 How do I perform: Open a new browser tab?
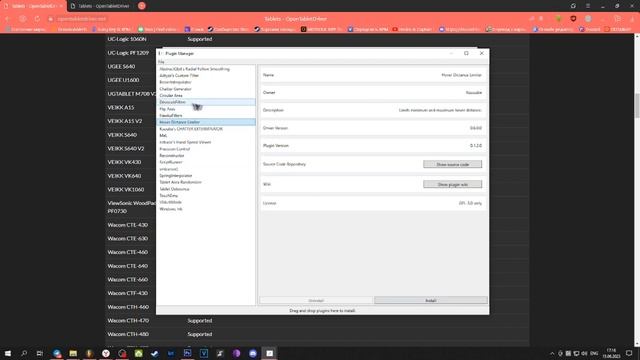point(142,6)
